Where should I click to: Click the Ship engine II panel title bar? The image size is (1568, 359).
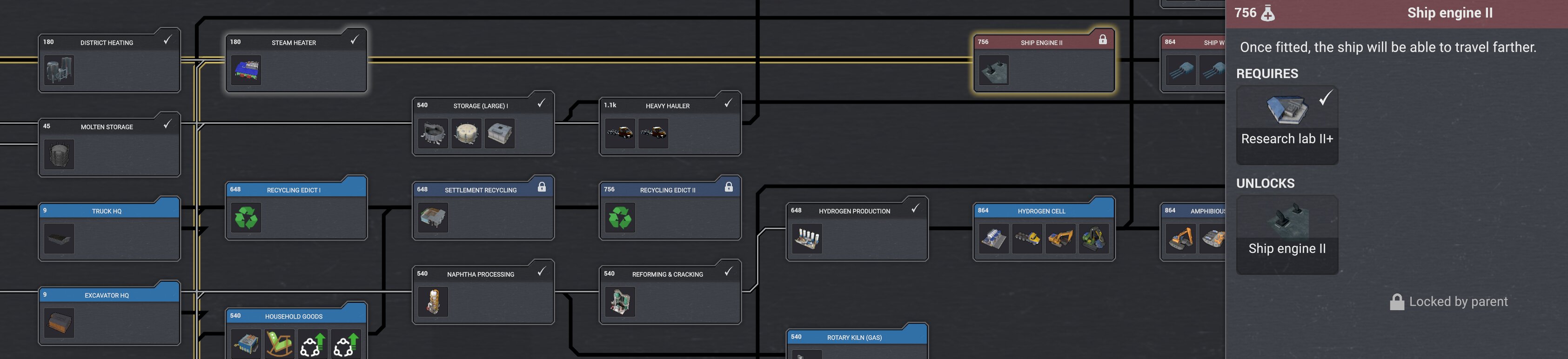click(1396, 13)
